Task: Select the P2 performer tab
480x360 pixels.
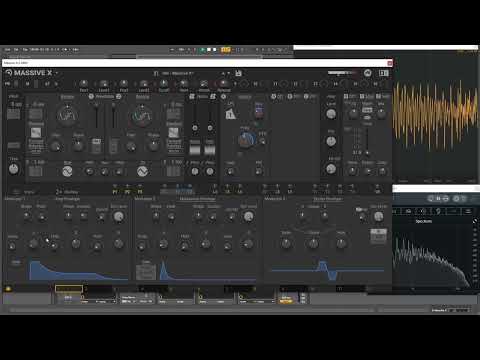Action: [127, 192]
